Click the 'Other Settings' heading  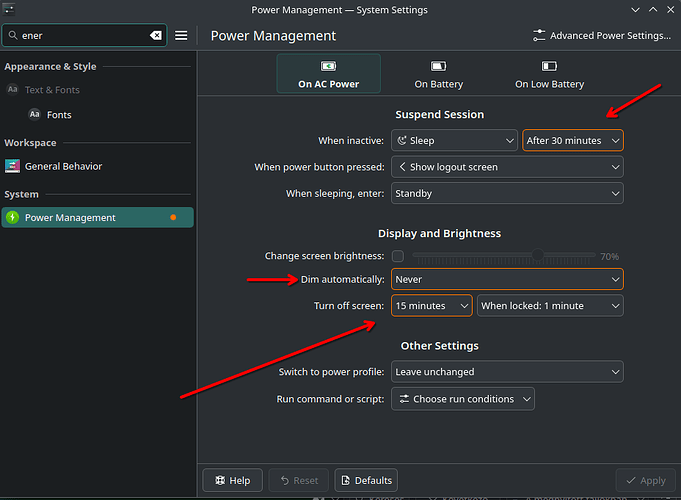coord(440,346)
